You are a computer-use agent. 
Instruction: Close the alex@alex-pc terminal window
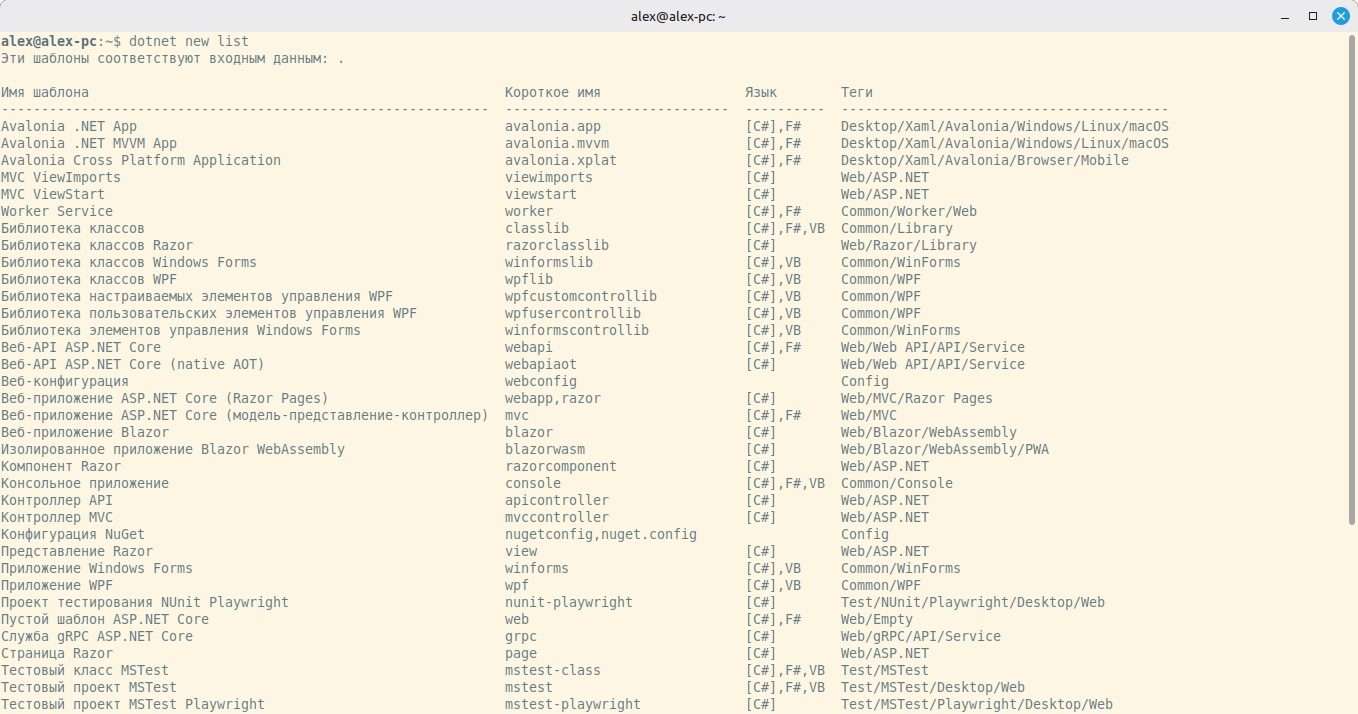[1340, 16]
